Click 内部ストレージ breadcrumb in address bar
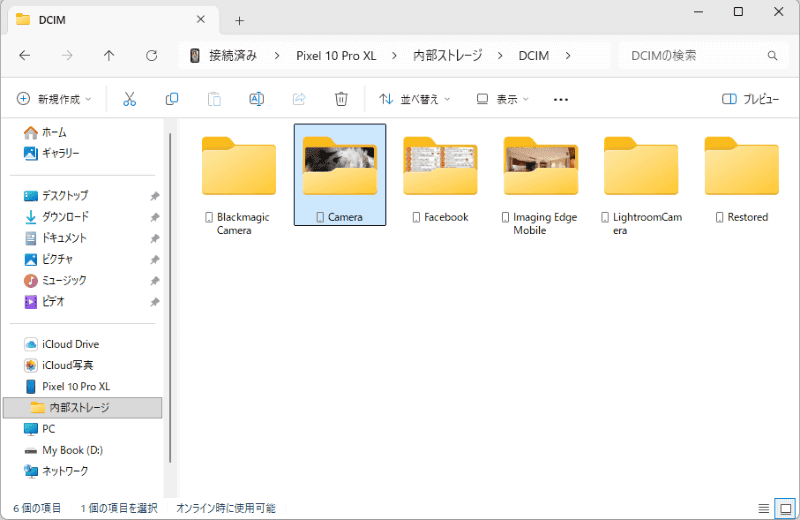Image resolution: width=800 pixels, height=520 pixels. [447, 56]
